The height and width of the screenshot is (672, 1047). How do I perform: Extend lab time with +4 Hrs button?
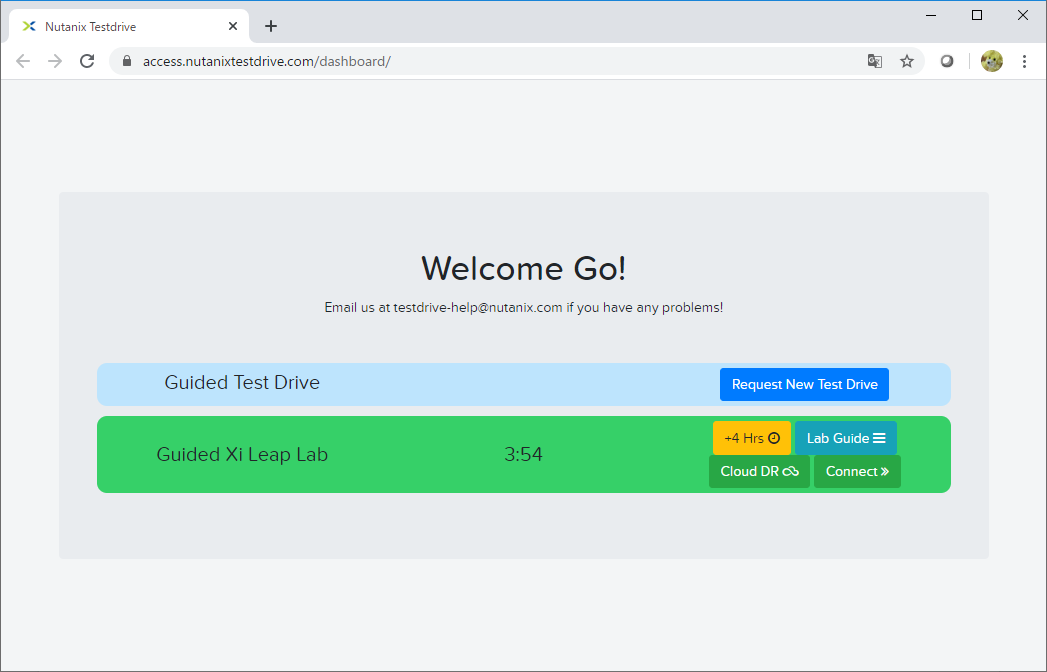coord(752,438)
